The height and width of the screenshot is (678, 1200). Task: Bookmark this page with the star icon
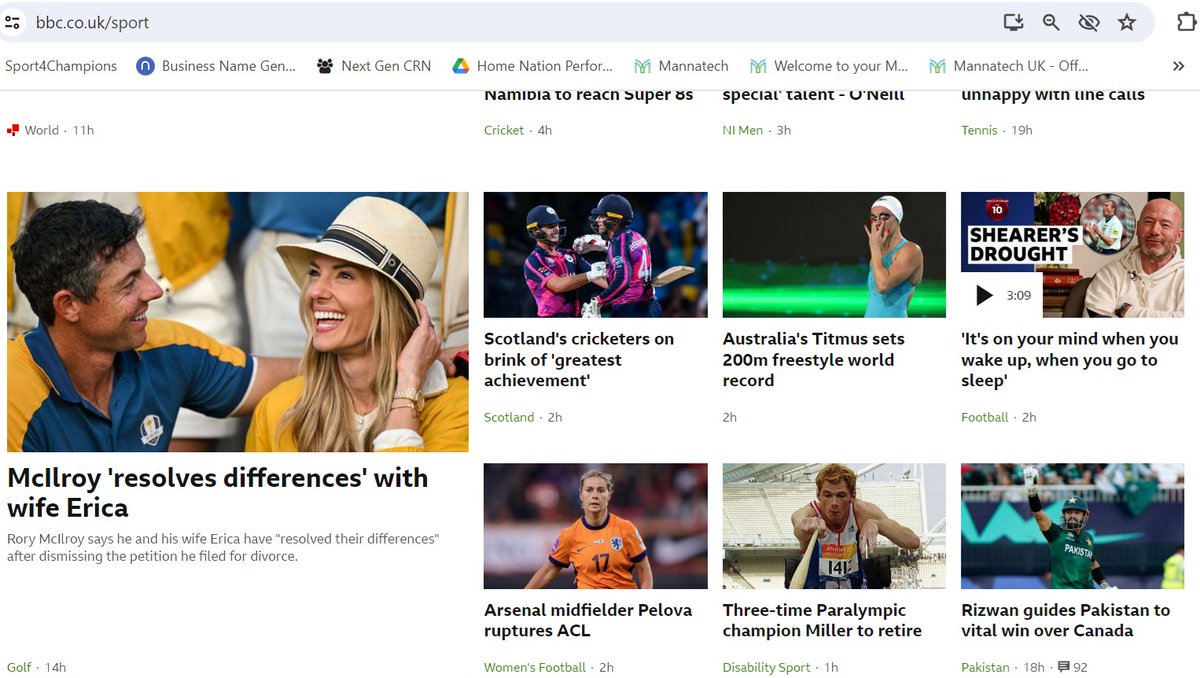[1127, 22]
